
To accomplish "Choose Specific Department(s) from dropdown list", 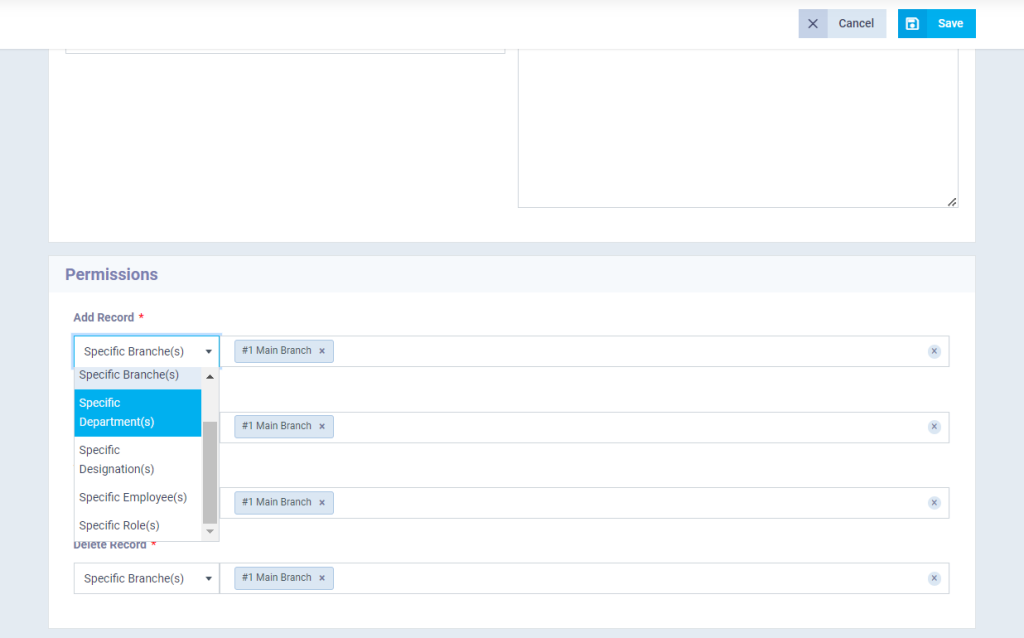I will point(137,413).
